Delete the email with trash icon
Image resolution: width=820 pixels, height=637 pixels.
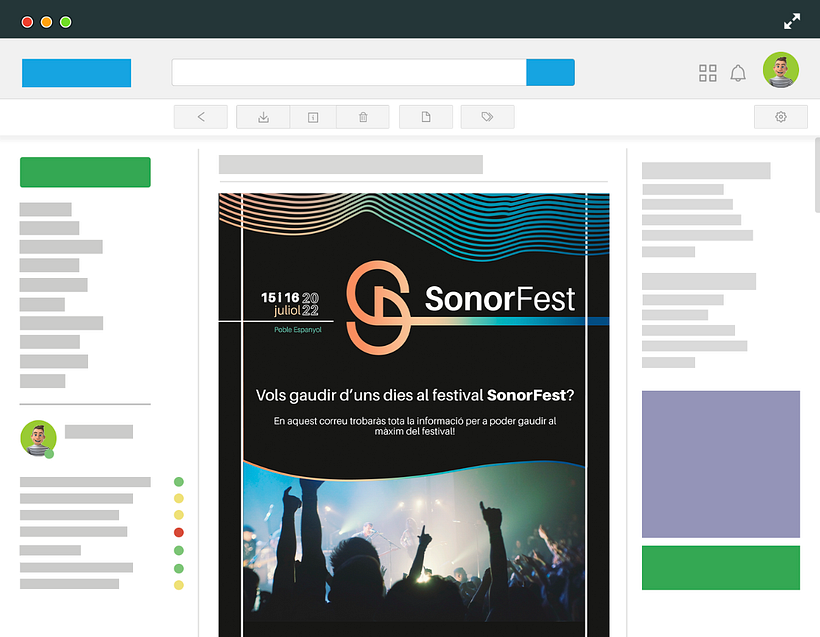tap(363, 117)
